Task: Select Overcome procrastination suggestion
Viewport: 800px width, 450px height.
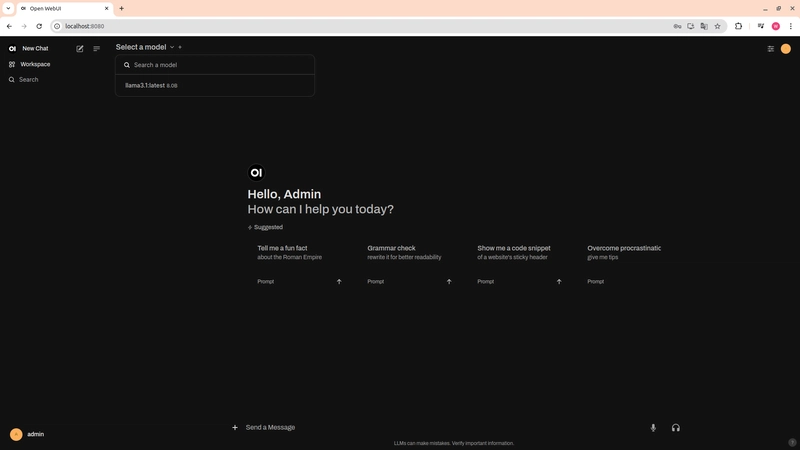Action: 624,264
